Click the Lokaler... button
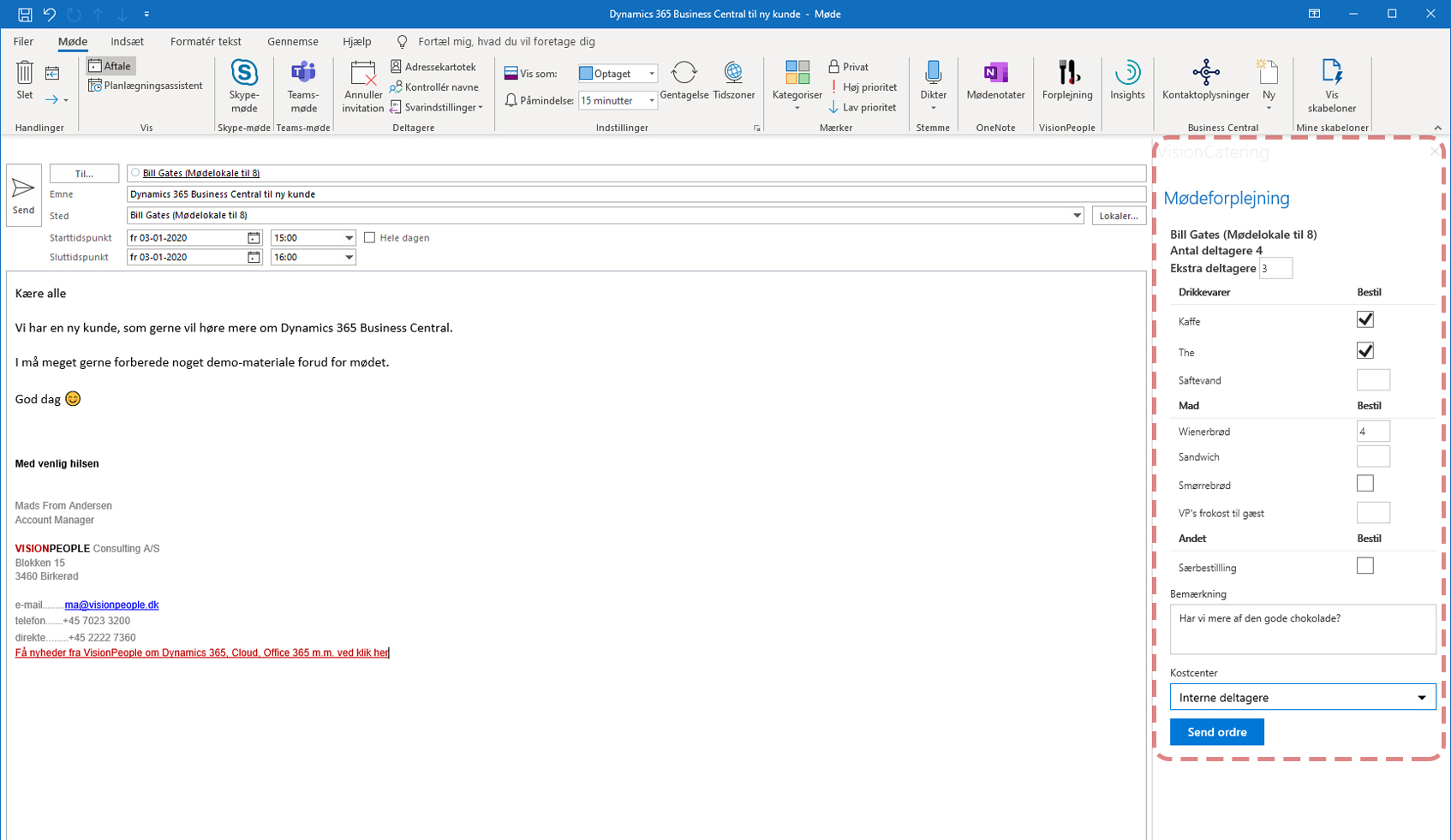This screenshot has height=840, width=1451. [1119, 216]
